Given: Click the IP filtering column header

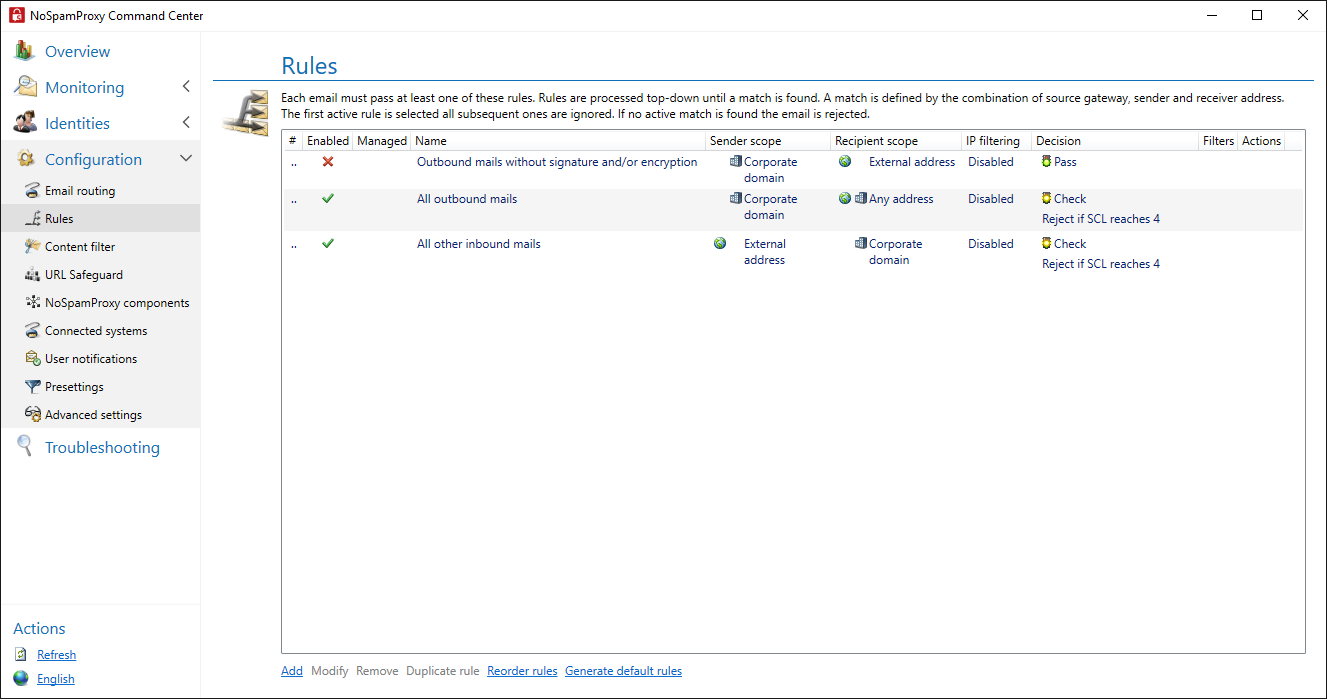Looking at the screenshot, I should click(x=996, y=141).
